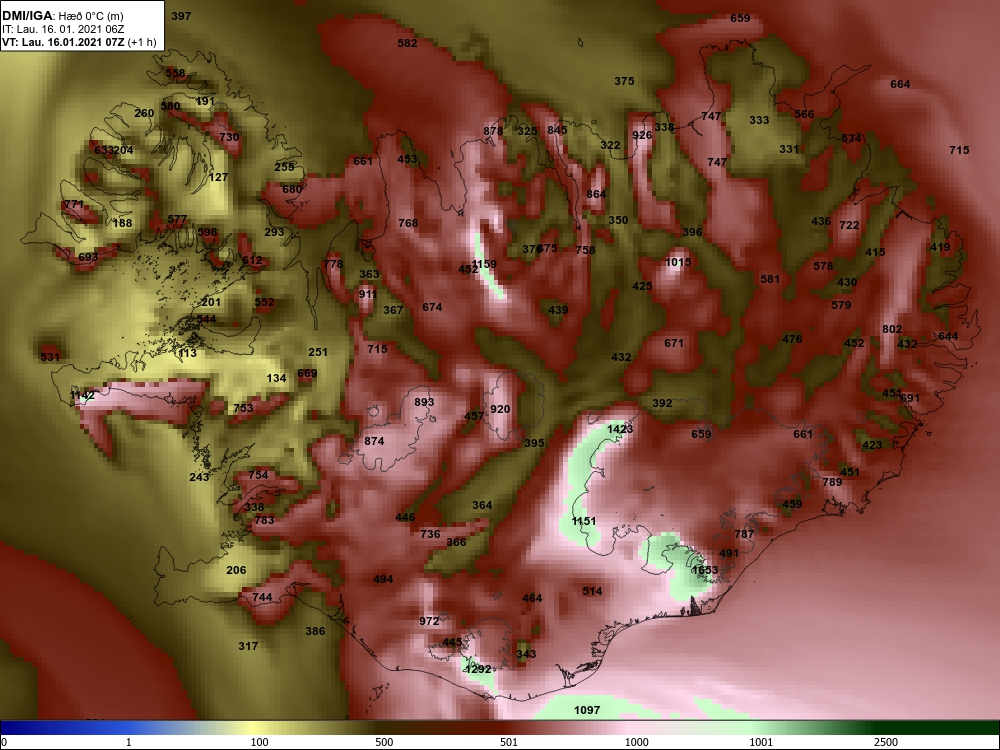This screenshot has width=1000, height=750.
Task: Click the map value 845
Action: (557, 130)
